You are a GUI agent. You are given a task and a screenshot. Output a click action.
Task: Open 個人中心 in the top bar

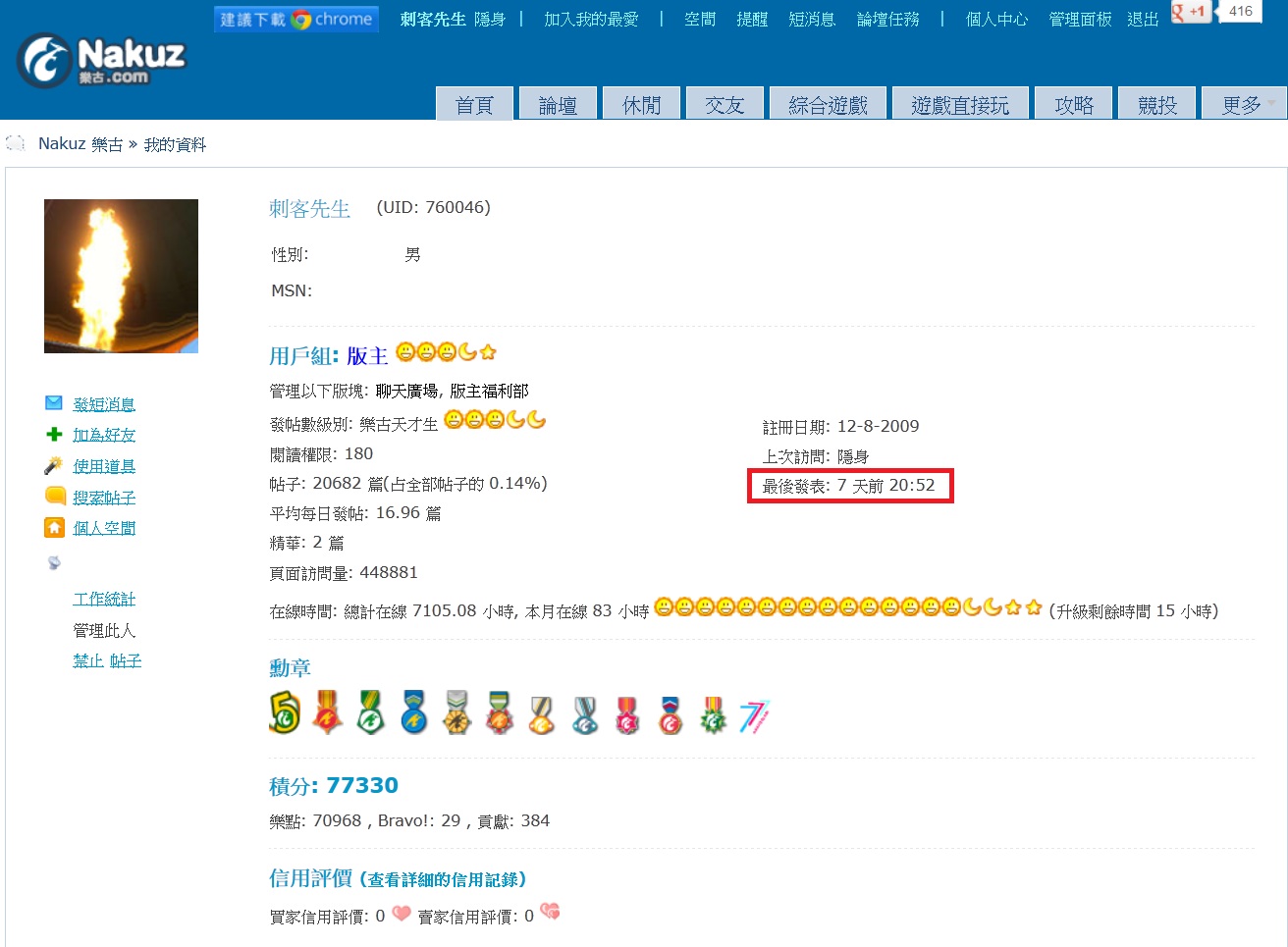pyautogui.click(x=996, y=19)
